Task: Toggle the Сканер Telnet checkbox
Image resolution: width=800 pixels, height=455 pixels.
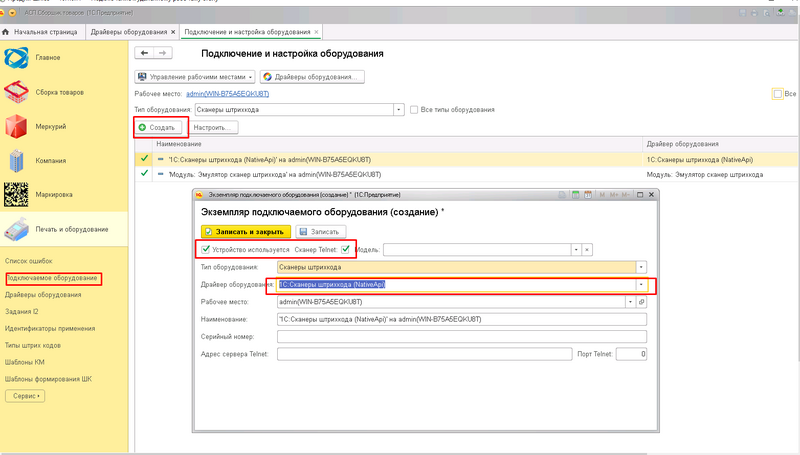Action: coord(345,249)
